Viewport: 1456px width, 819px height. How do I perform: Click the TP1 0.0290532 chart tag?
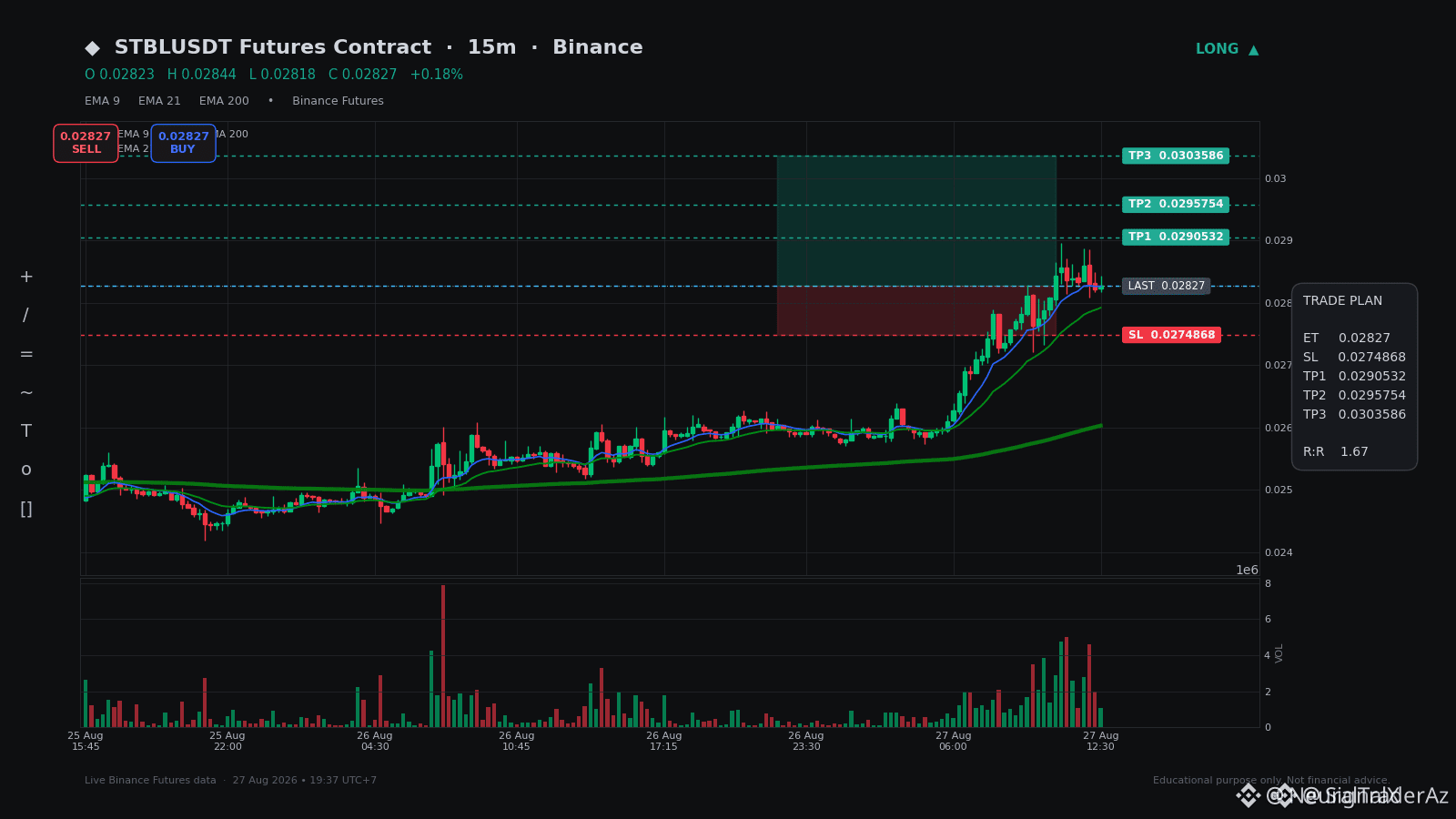click(x=1176, y=238)
